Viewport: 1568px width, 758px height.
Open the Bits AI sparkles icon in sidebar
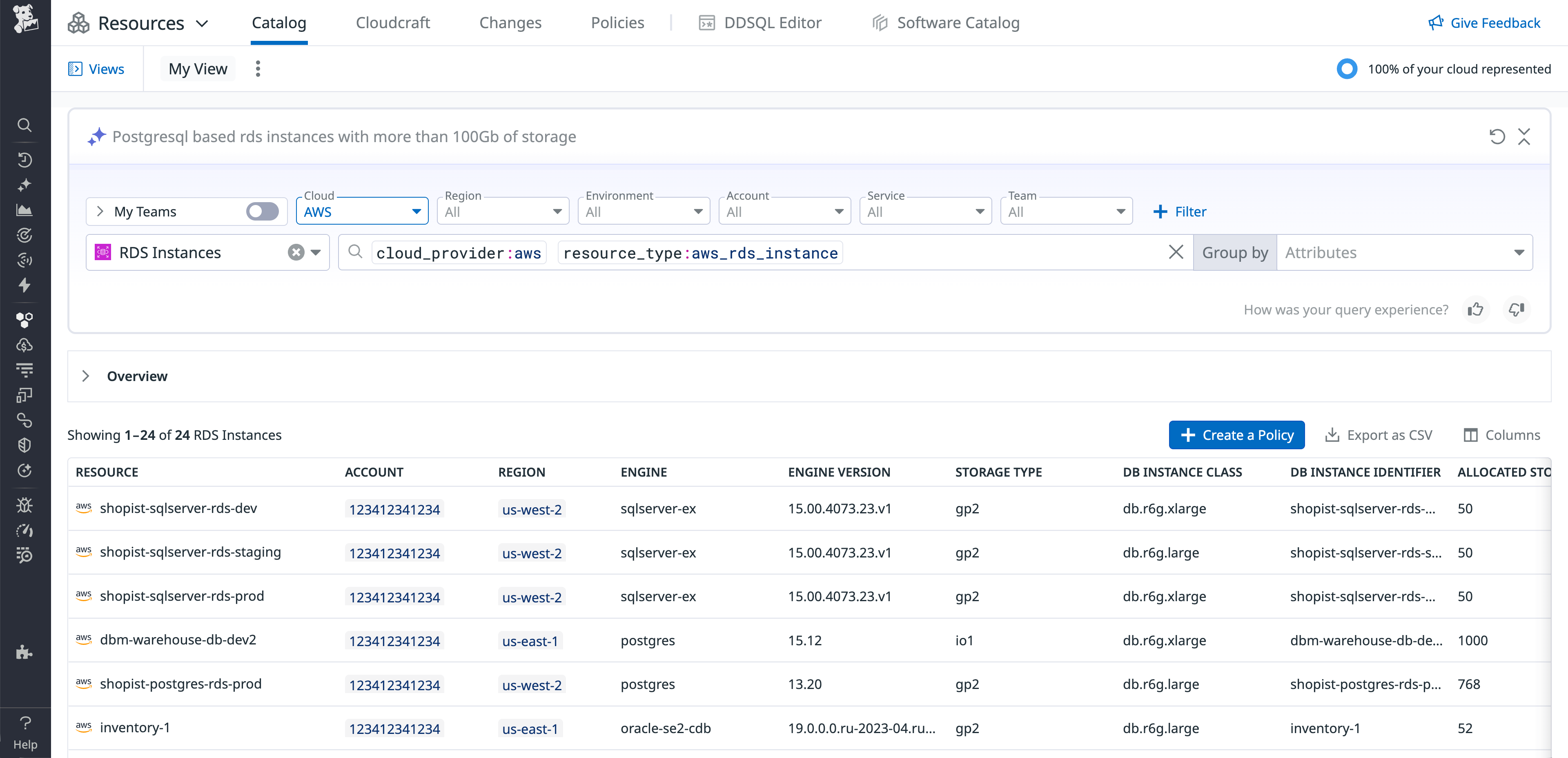(24, 185)
